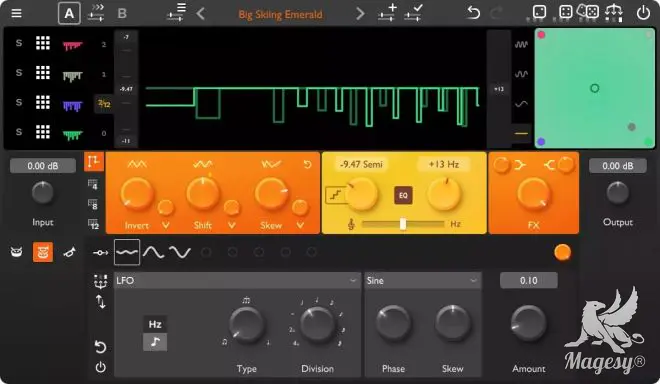Reset the LFO modulator
Viewport: 660px width, 384px height.
[x=100, y=347]
